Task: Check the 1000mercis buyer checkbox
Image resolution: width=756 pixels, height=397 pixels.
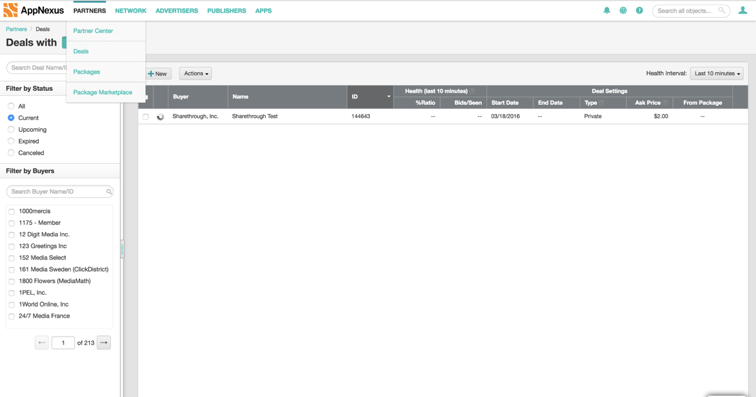Action: pyautogui.click(x=12, y=211)
